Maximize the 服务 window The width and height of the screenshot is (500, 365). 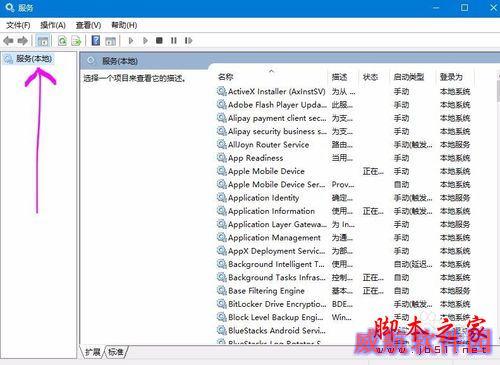tap(464, 8)
